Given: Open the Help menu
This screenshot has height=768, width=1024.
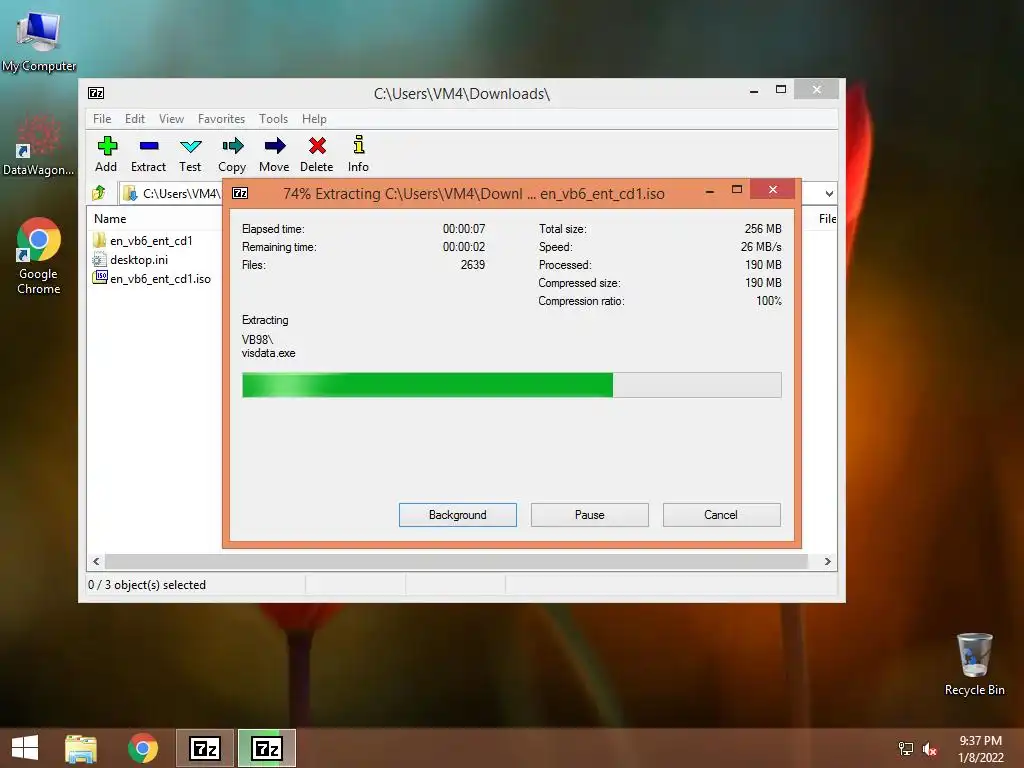Looking at the screenshot, I should coord(314,119).
